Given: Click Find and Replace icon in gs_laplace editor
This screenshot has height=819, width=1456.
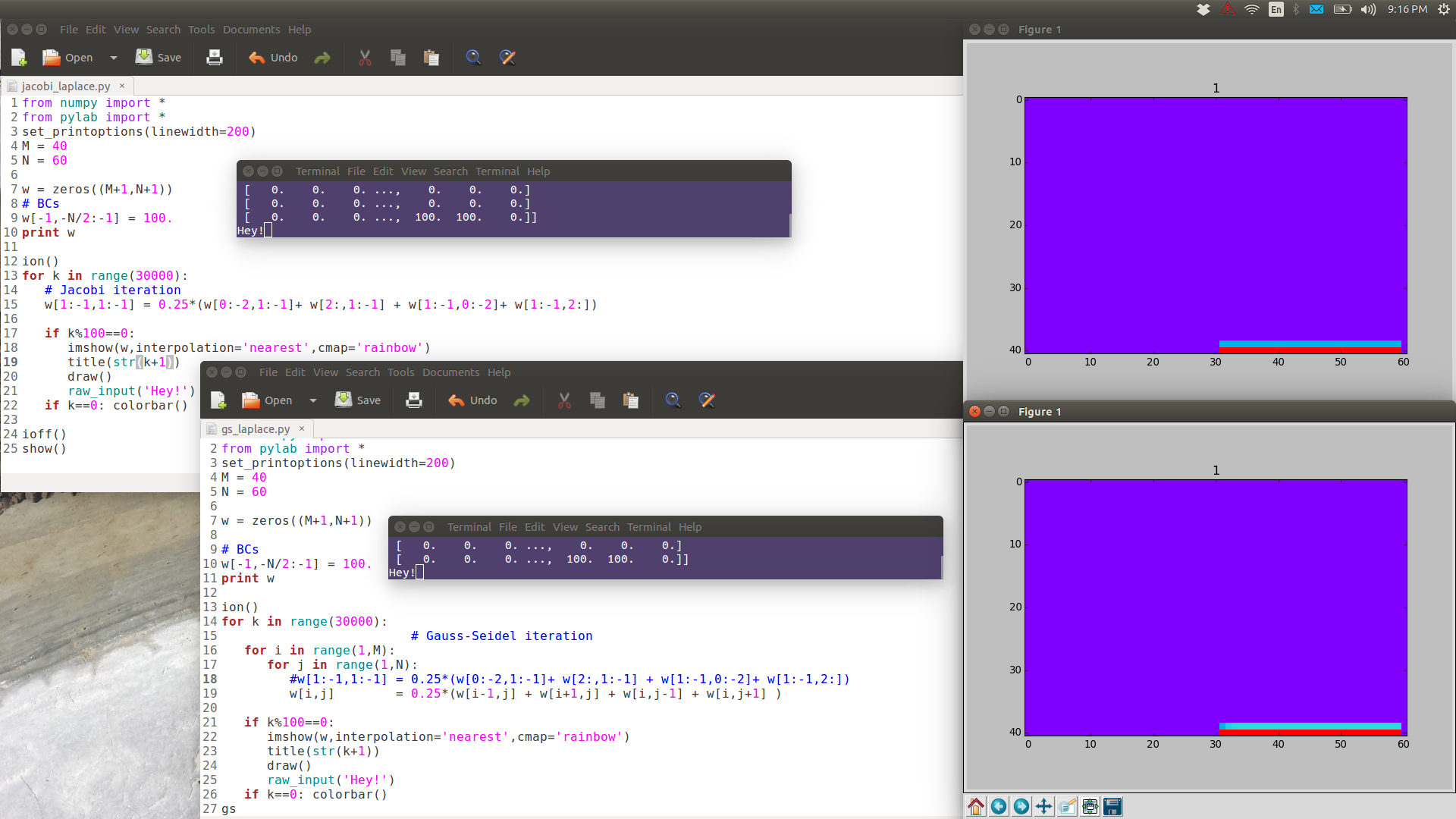Looking at the screenshot, I should pos(707,400).
